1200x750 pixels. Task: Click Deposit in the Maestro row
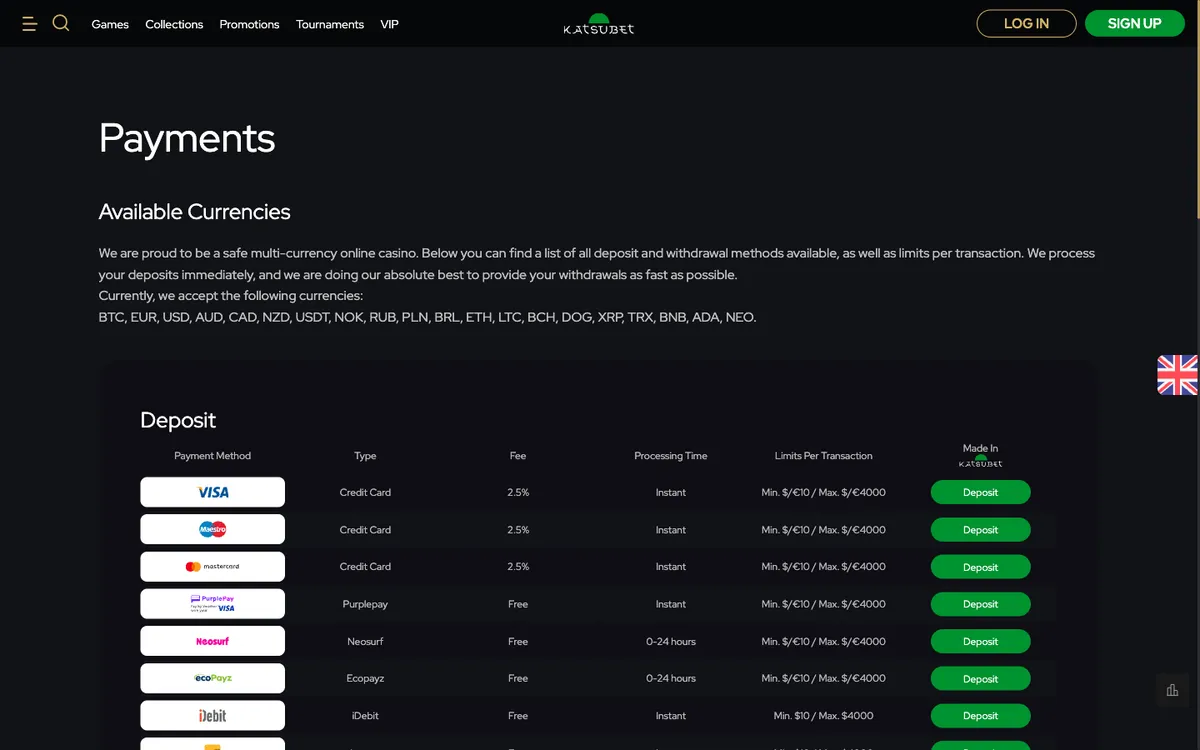(x=981, y=530)
